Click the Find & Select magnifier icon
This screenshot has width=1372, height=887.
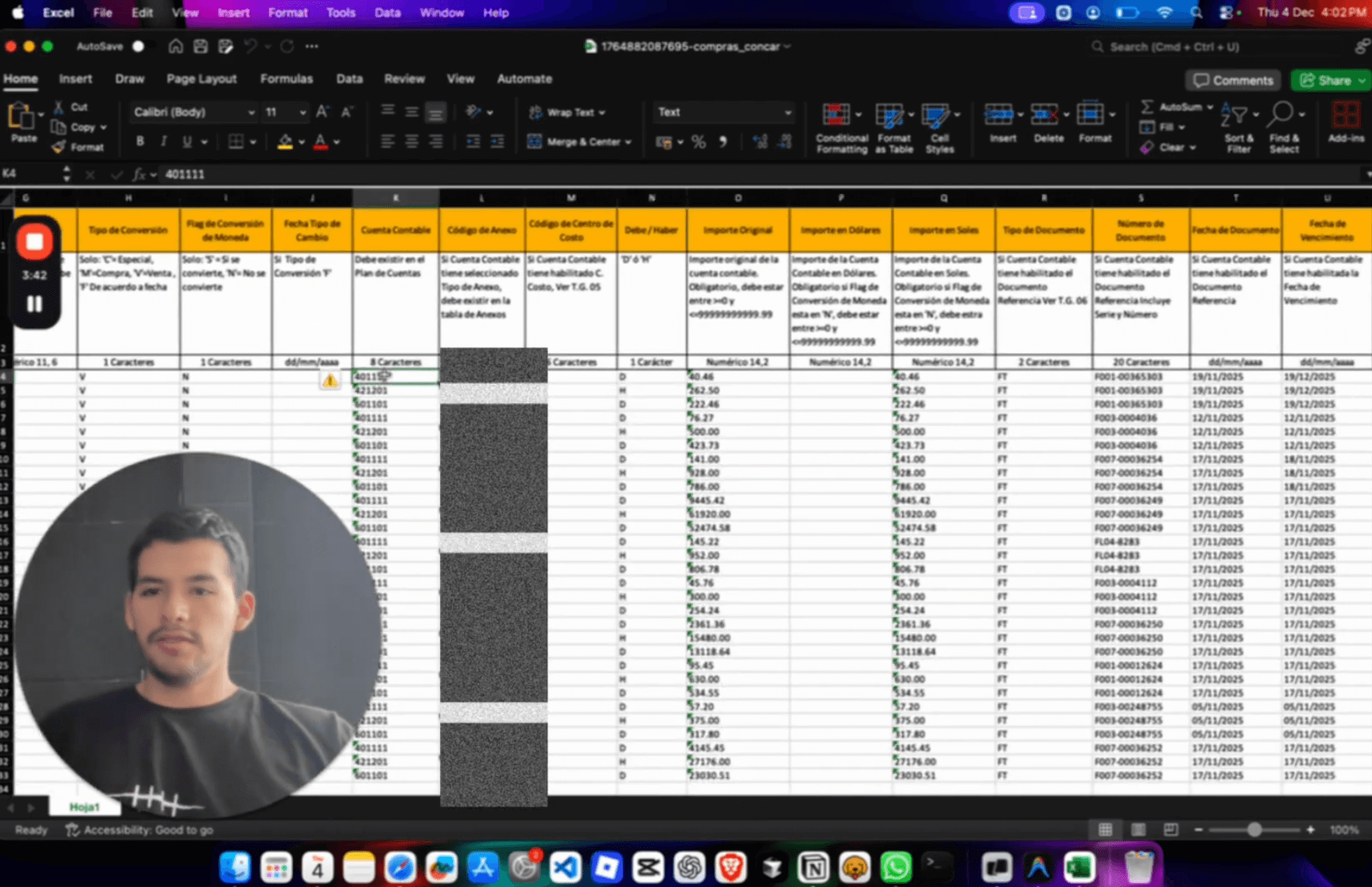tap(1282, 115)
